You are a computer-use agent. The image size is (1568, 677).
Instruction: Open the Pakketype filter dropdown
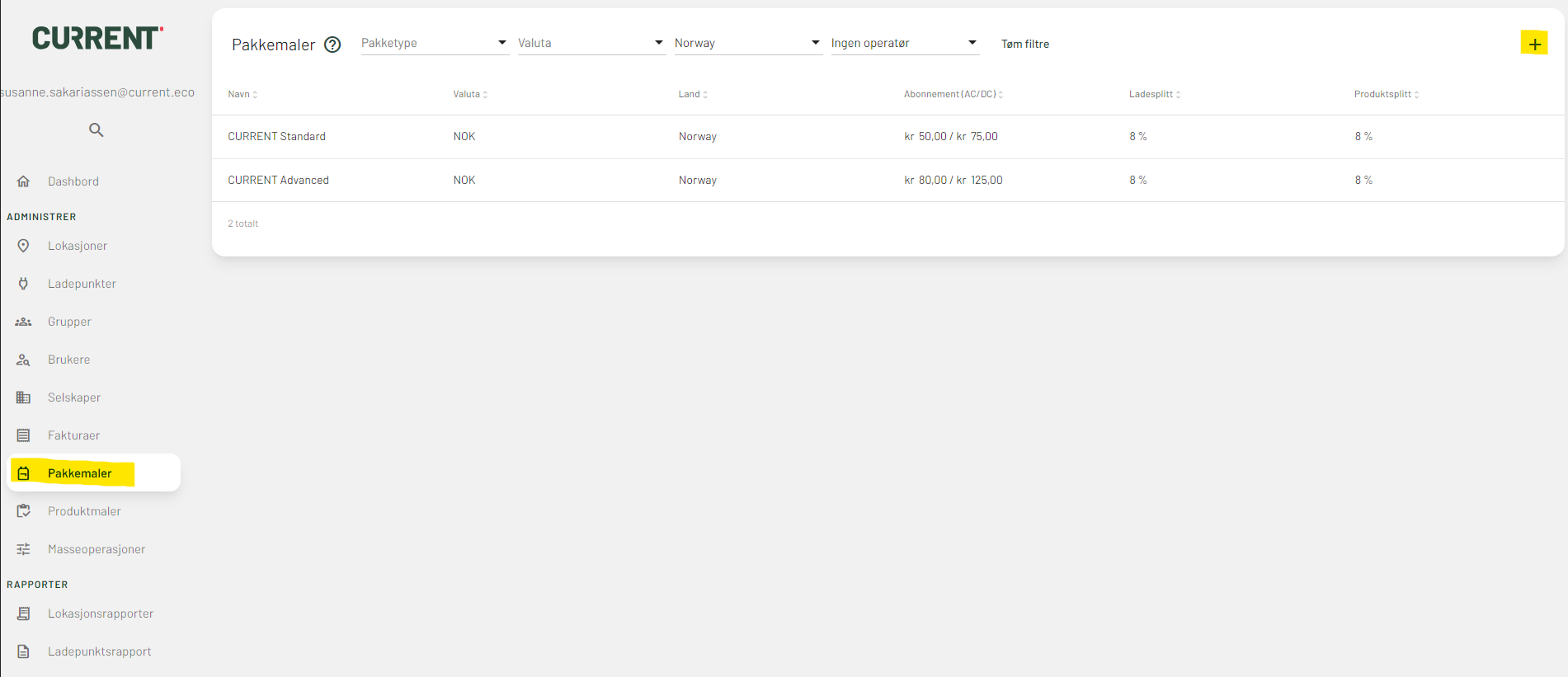point(435,43)
